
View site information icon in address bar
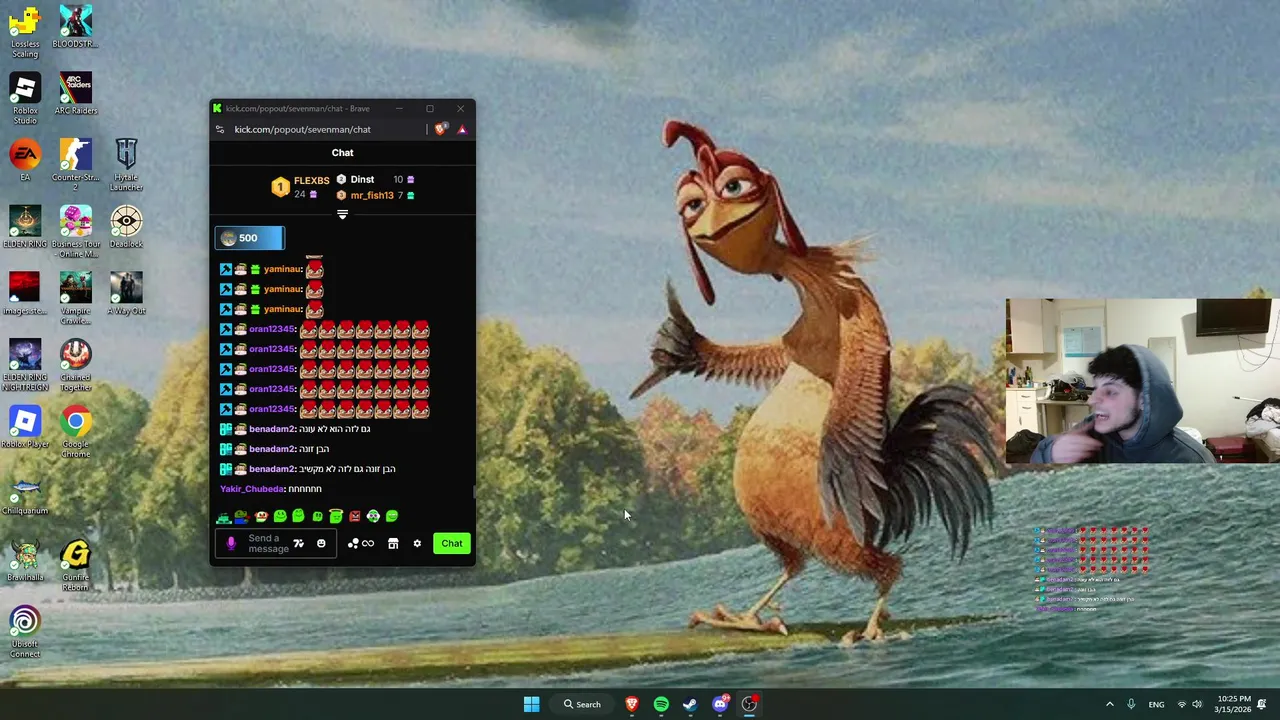(220, 129)
